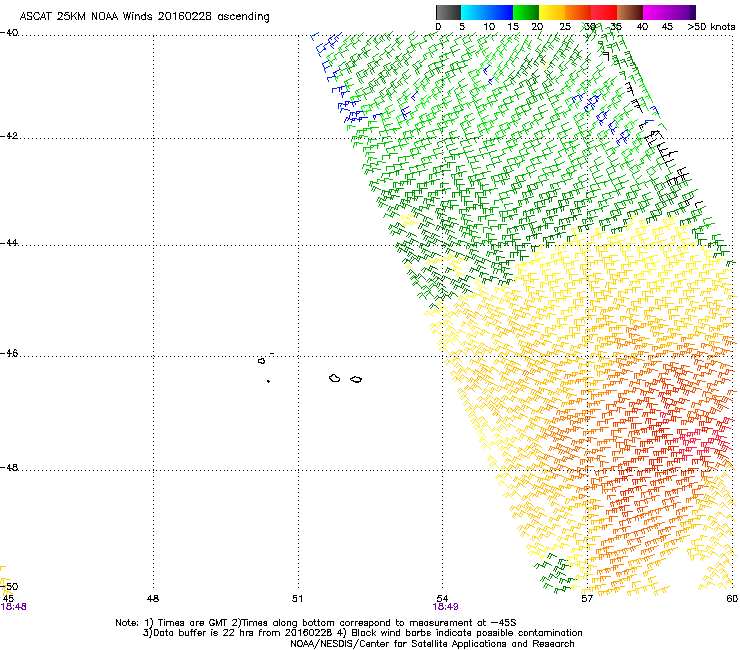Click the orange 25-30 knots legend color

pos(578,12)
